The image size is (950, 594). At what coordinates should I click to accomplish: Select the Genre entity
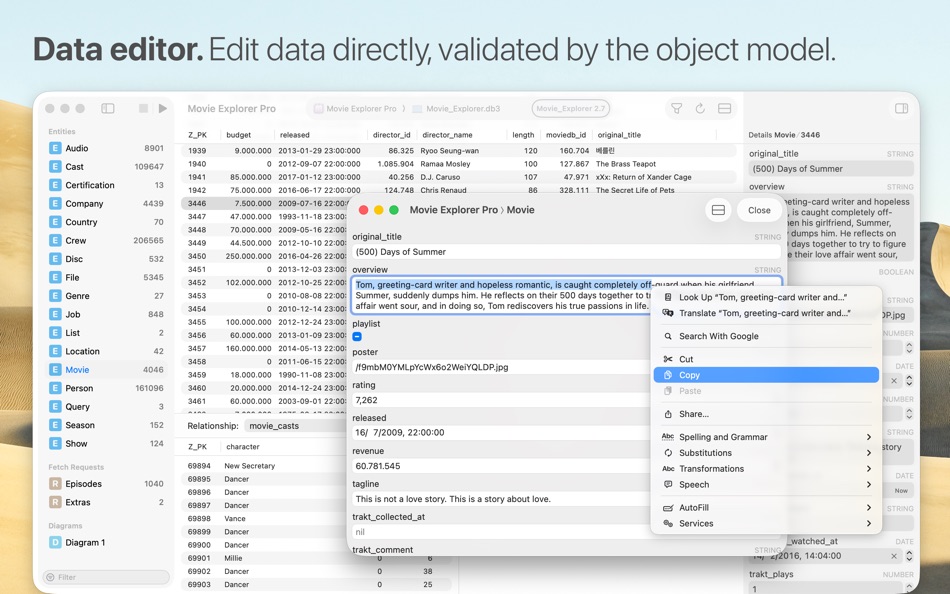tap(106, 296)
